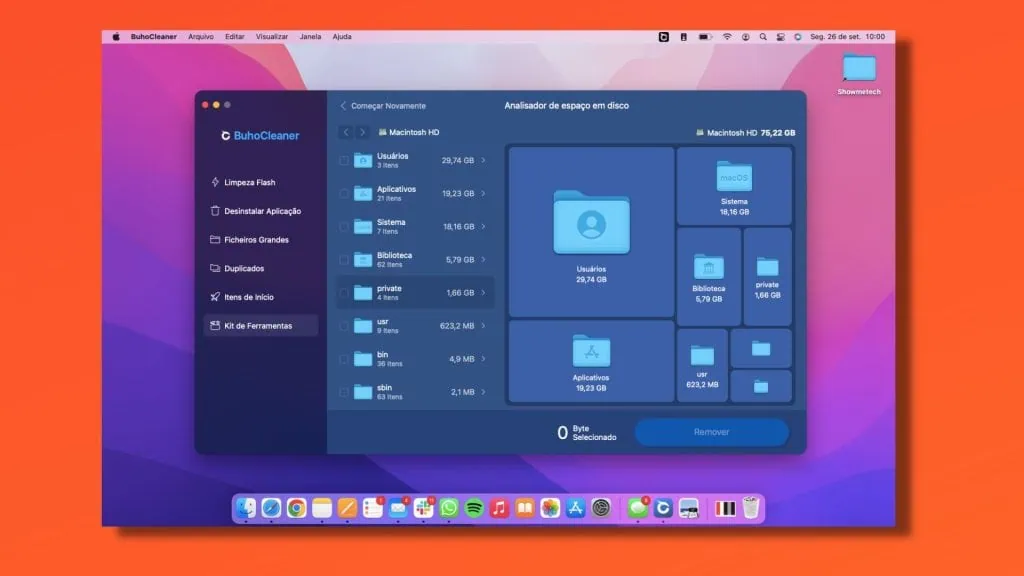The height and width of the screenshot is (576, 1024).
Task: Open the Arquivo menu
Action: click(x=201, y=37)
